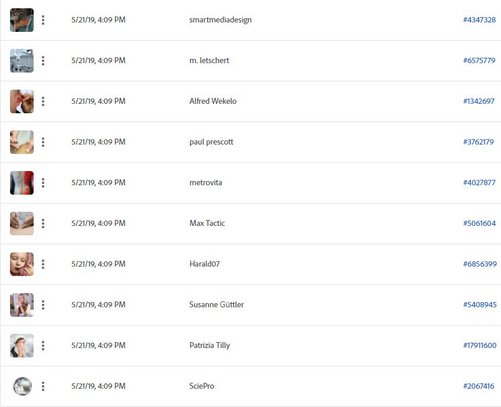Open asset link #2067416
Viewport: 501px width, 407px height.
point(479,386)
